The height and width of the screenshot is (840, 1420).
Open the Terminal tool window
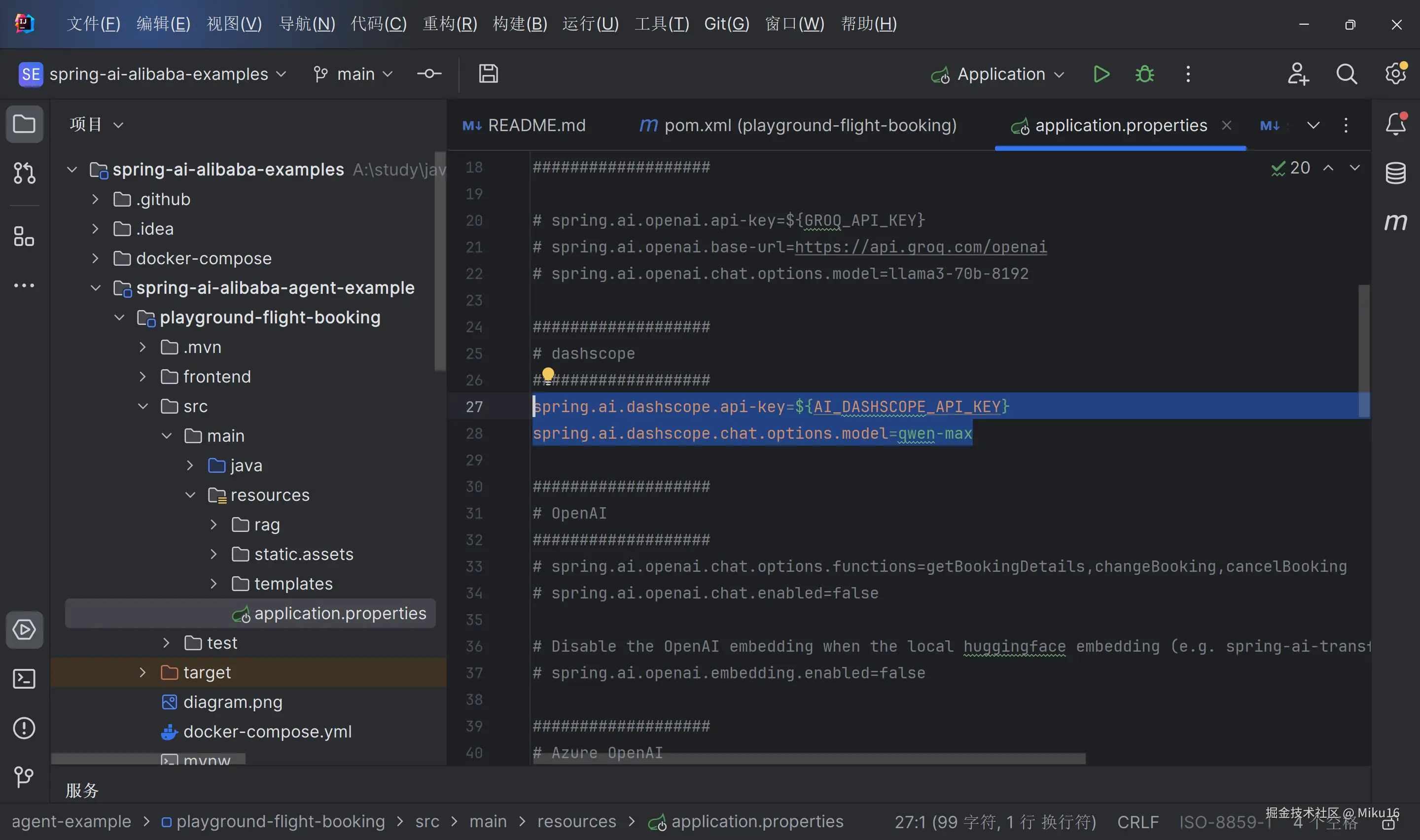point(24,679)
